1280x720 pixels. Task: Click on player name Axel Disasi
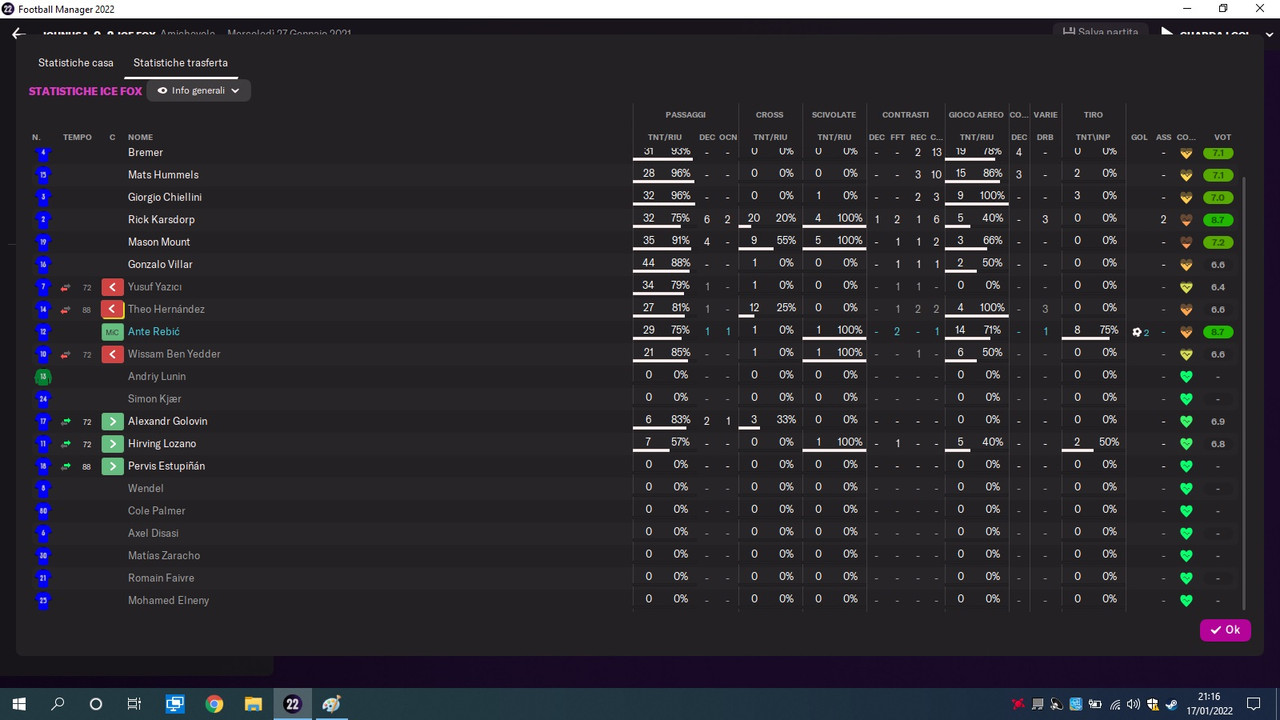pyautogui.click(x=151, y=533)
